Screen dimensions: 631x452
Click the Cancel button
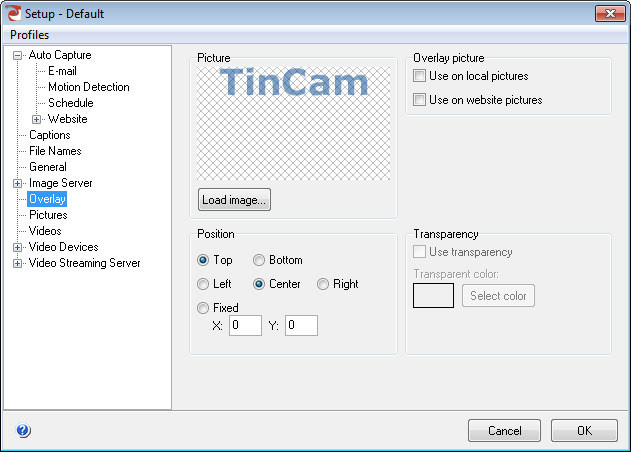tap(504, 431)
